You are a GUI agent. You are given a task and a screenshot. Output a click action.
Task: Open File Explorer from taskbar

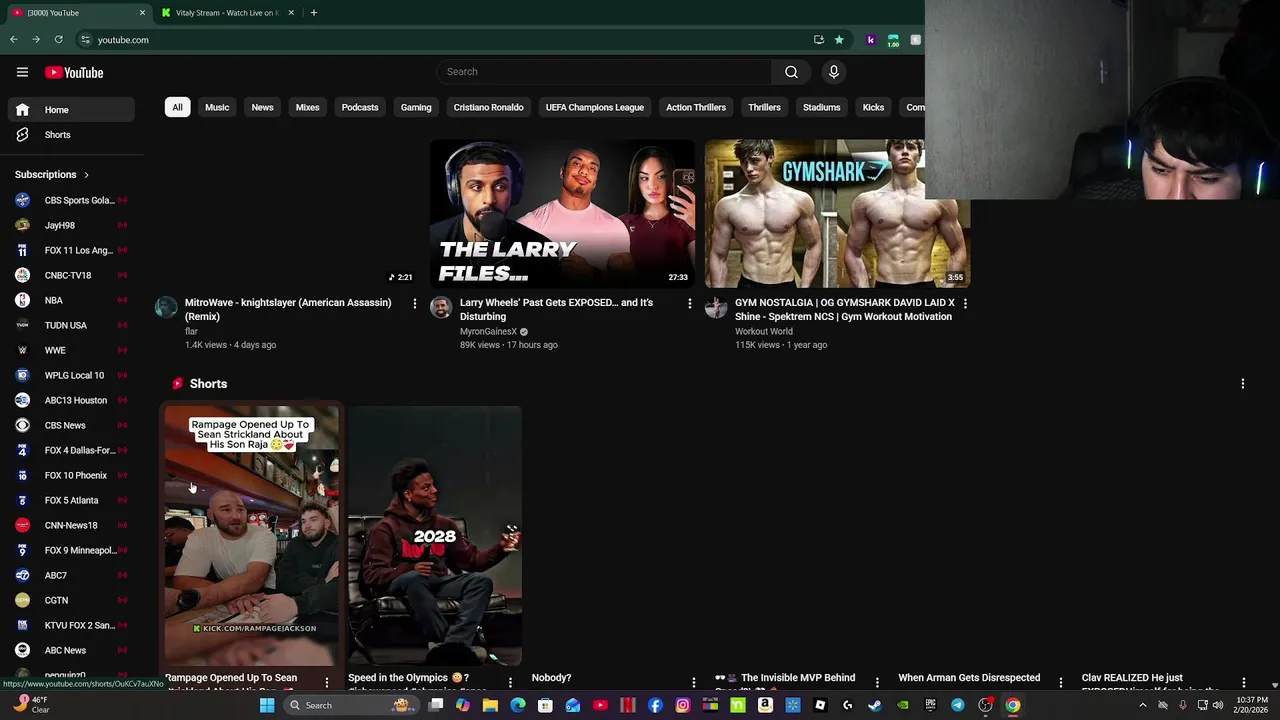coord(490,705)
